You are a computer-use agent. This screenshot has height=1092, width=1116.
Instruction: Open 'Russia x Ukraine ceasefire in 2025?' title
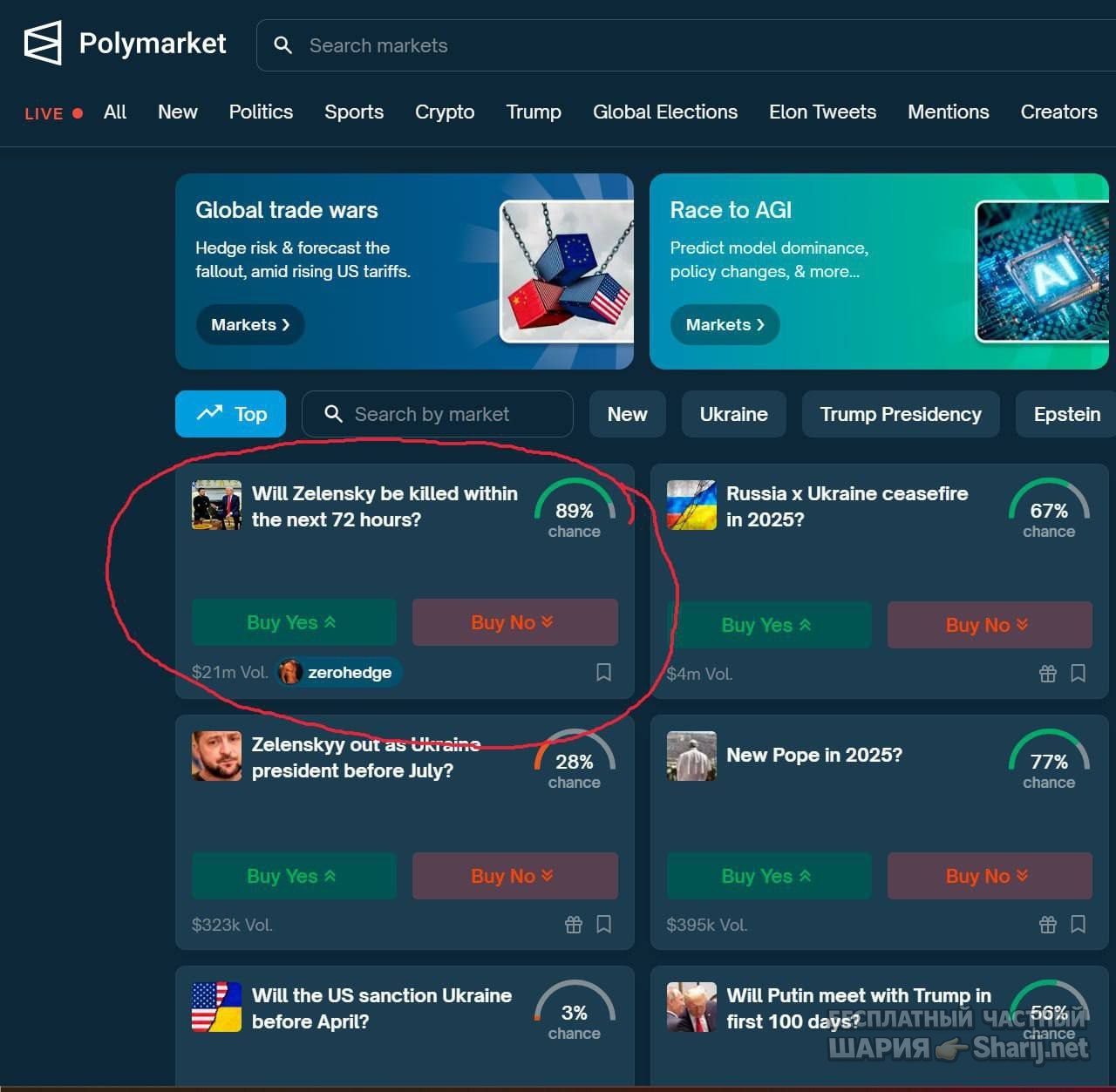pyautogui.click(x=847, y=506)
